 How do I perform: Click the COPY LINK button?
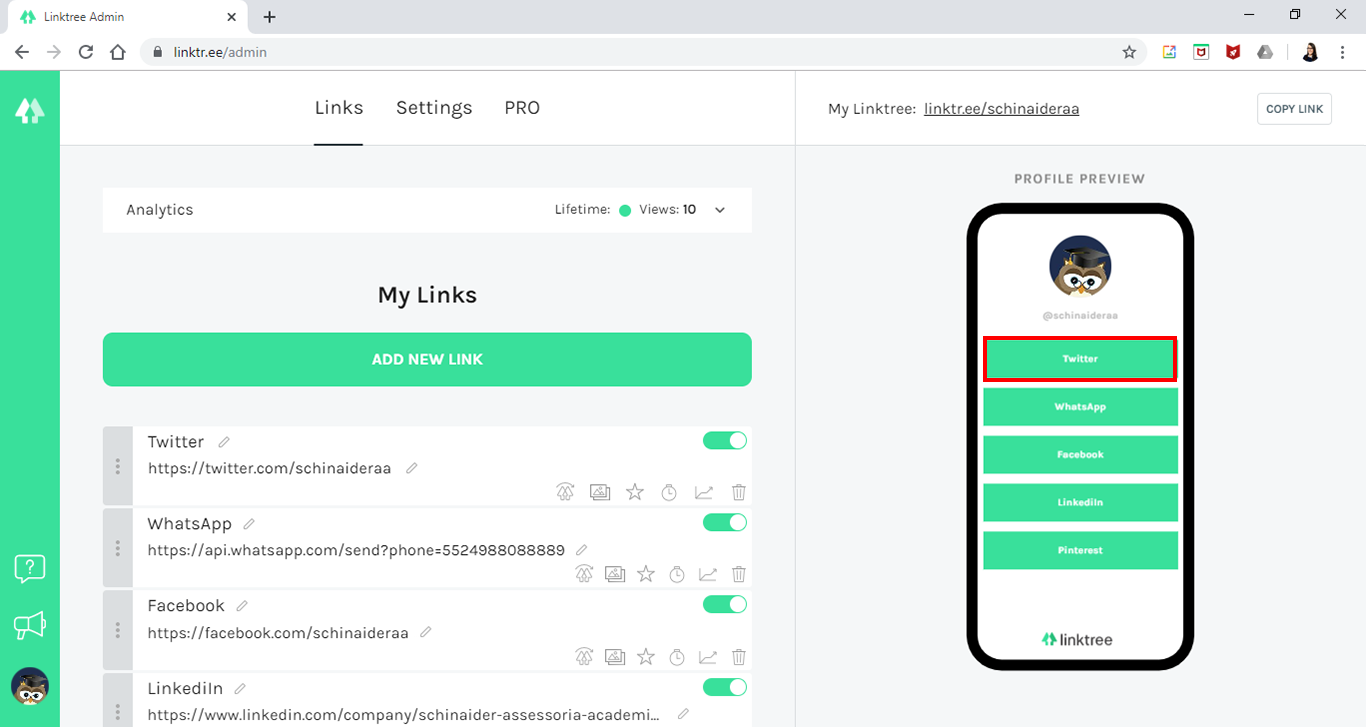click(x=1294, y=109)
